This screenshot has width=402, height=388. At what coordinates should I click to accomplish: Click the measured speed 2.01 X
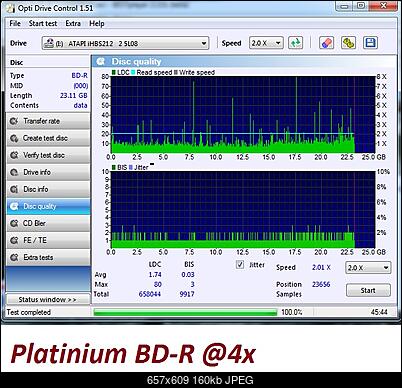(321, 267)
